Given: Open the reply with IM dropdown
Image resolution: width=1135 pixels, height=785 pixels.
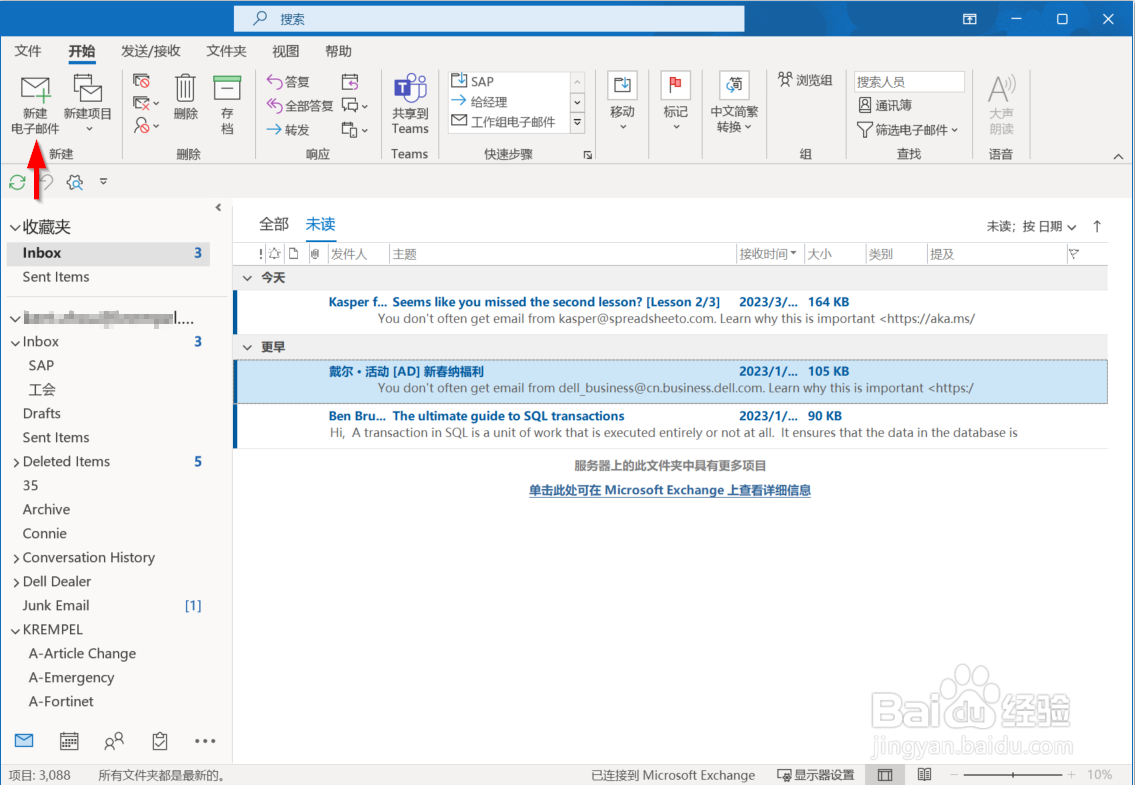Looking at the screenshot, I should click(355, 106).
